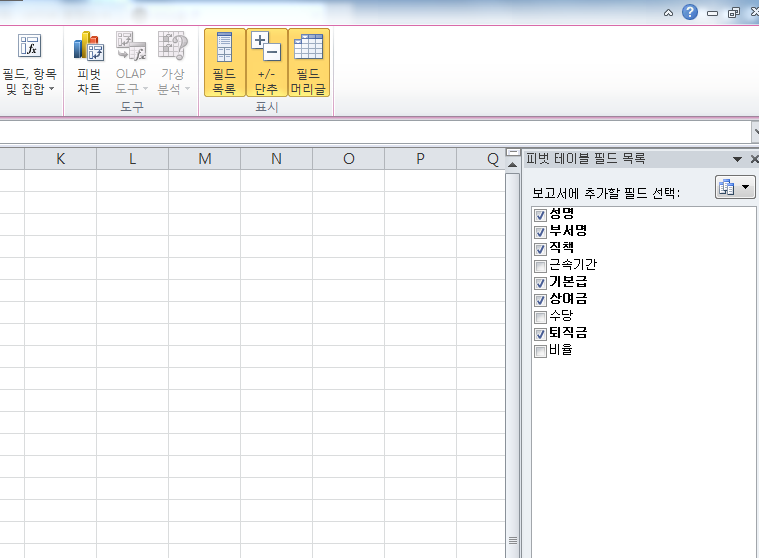Toggle the 필드 머리글 display button
Image resolution: width=759 pixels, height=558 pixels.
(308, 63)
